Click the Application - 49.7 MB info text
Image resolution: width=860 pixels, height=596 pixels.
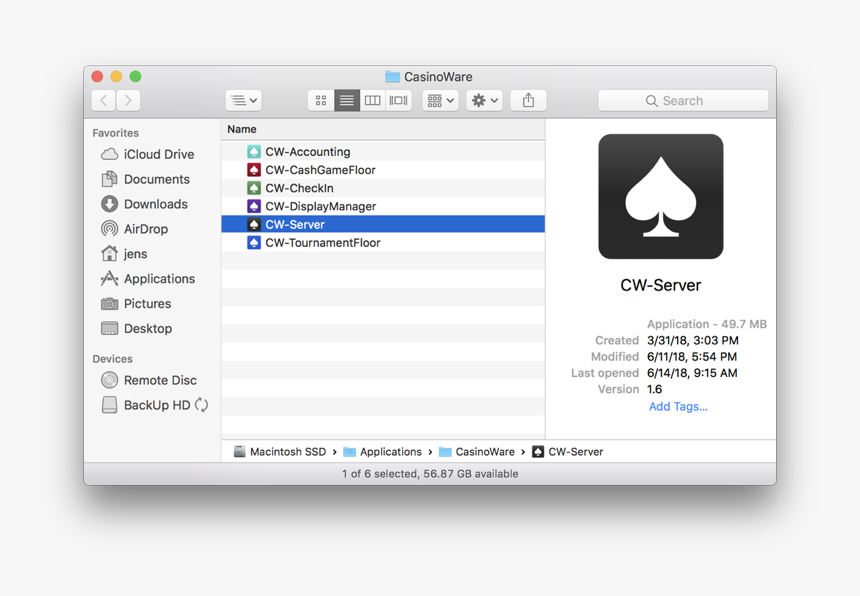pyautogui.click(x=707, y=324)
